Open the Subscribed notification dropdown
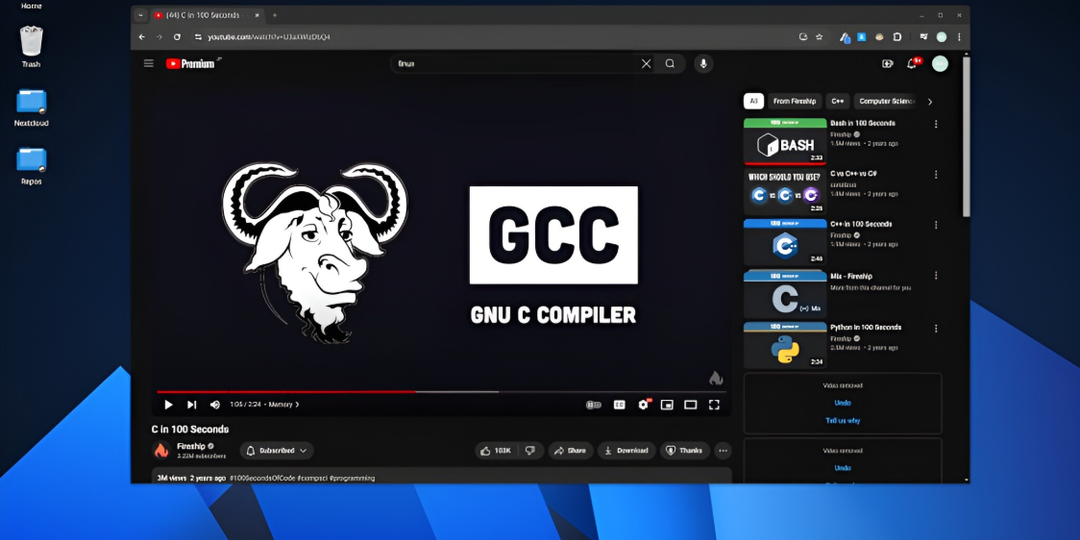1080x540 pixels. [x=277, y=450]
